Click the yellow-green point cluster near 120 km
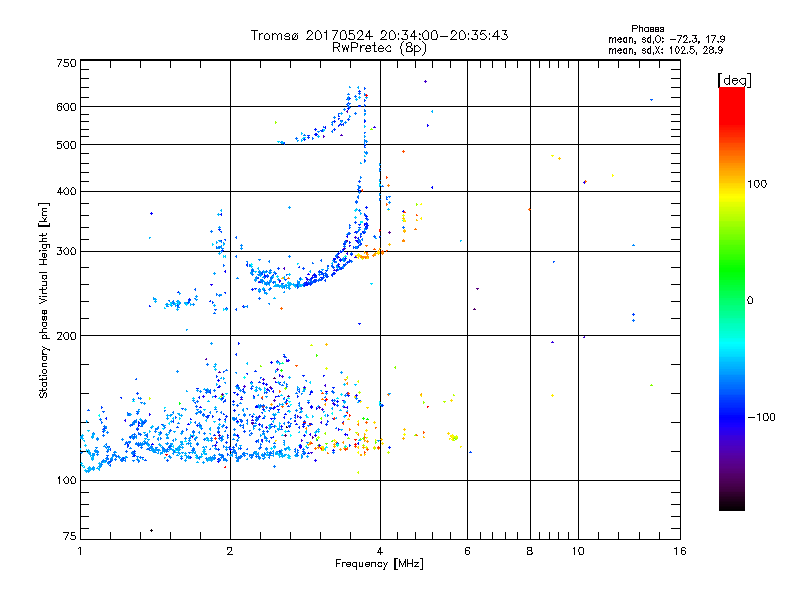 [453, 436]
